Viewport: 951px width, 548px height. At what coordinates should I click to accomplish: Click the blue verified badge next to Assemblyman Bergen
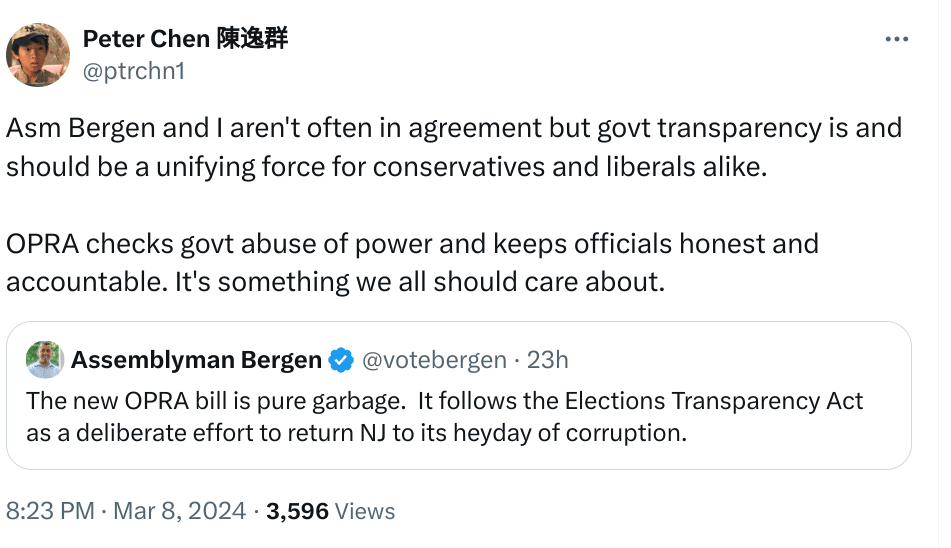pos(341,360)
